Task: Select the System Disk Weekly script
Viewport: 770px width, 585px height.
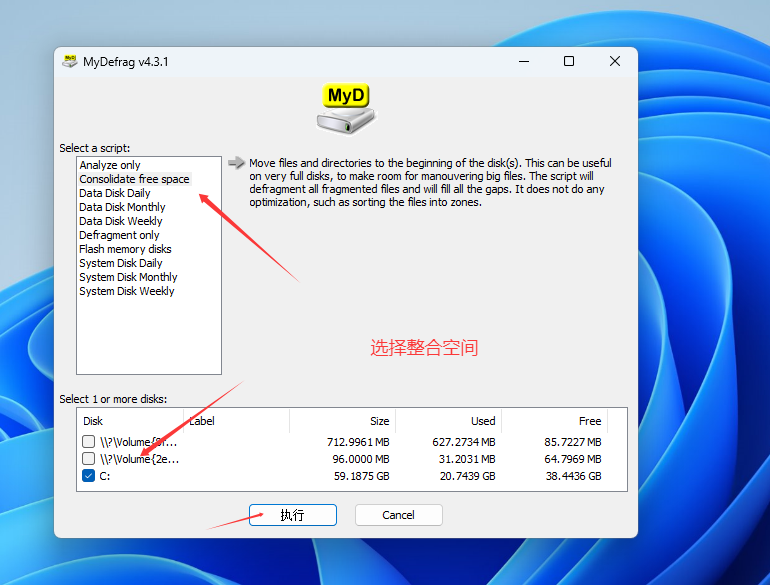Action: (x=127, y=291)
